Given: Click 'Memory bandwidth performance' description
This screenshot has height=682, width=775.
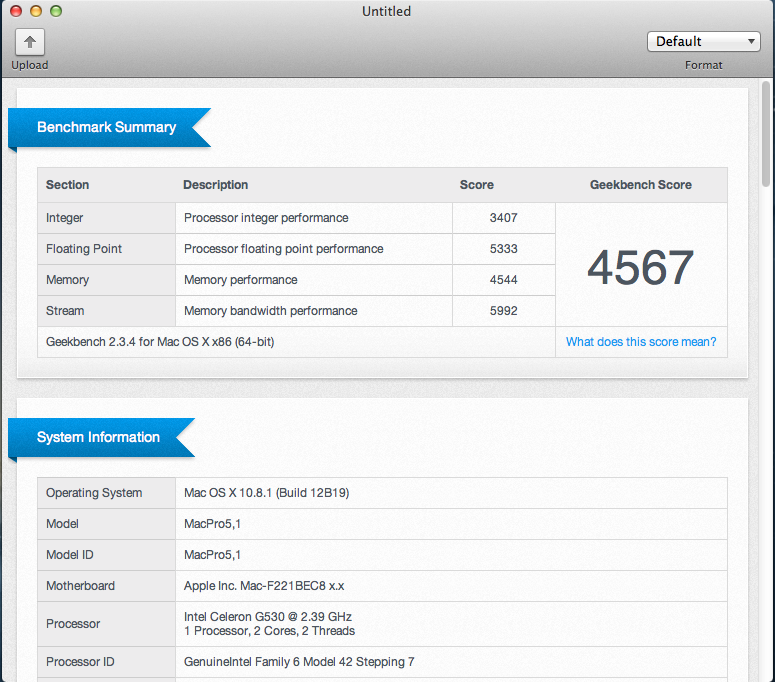Looking at the screenshot, I should point(270,311).
